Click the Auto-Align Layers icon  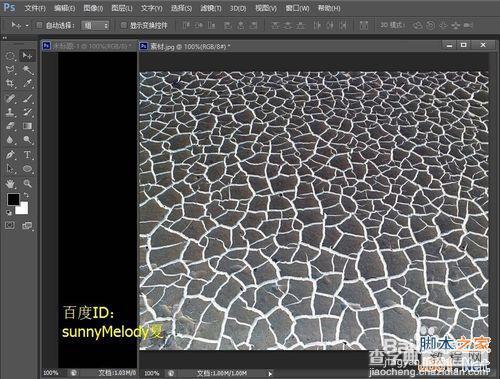click(x=364, y=25)
